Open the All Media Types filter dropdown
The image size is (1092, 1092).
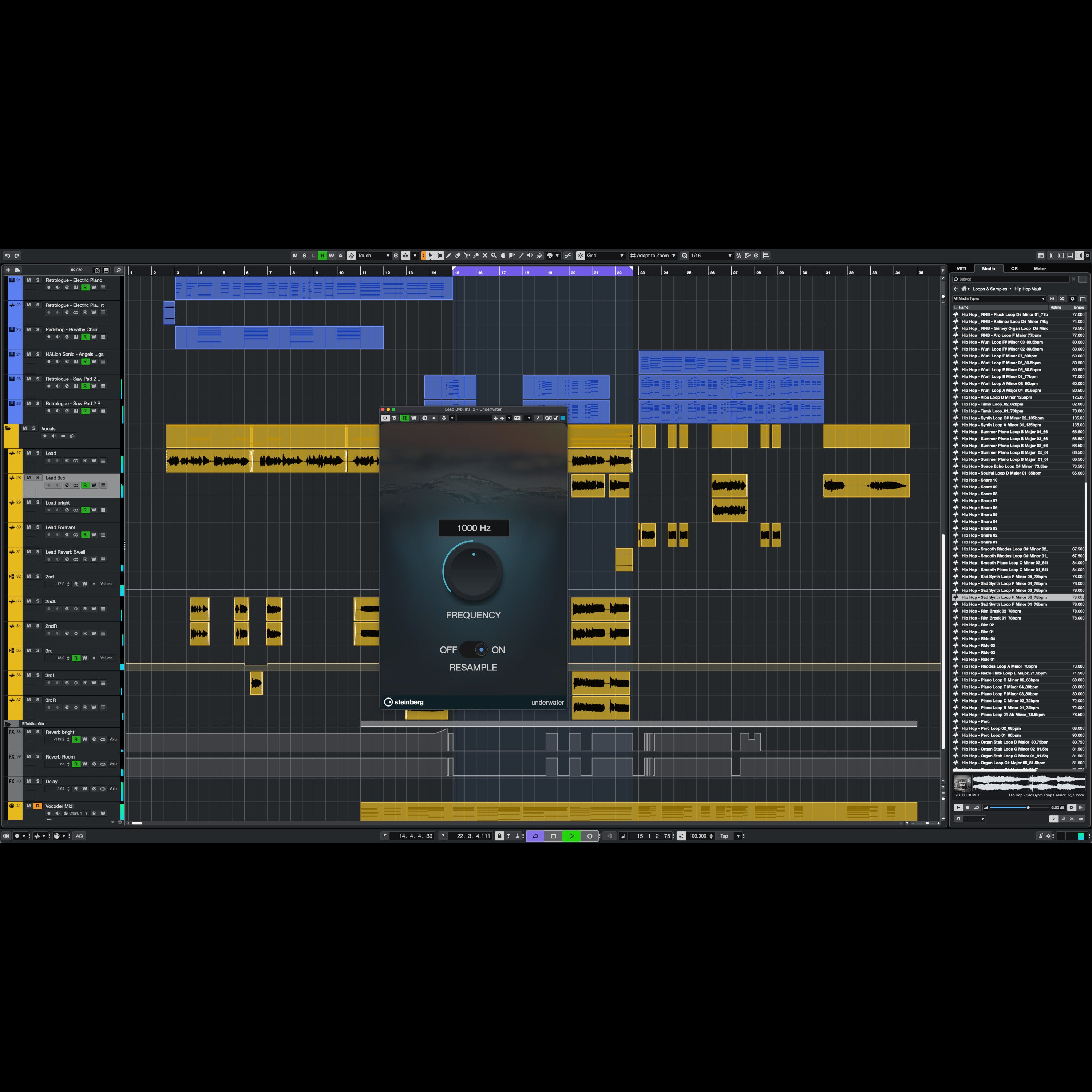[999, 298]
